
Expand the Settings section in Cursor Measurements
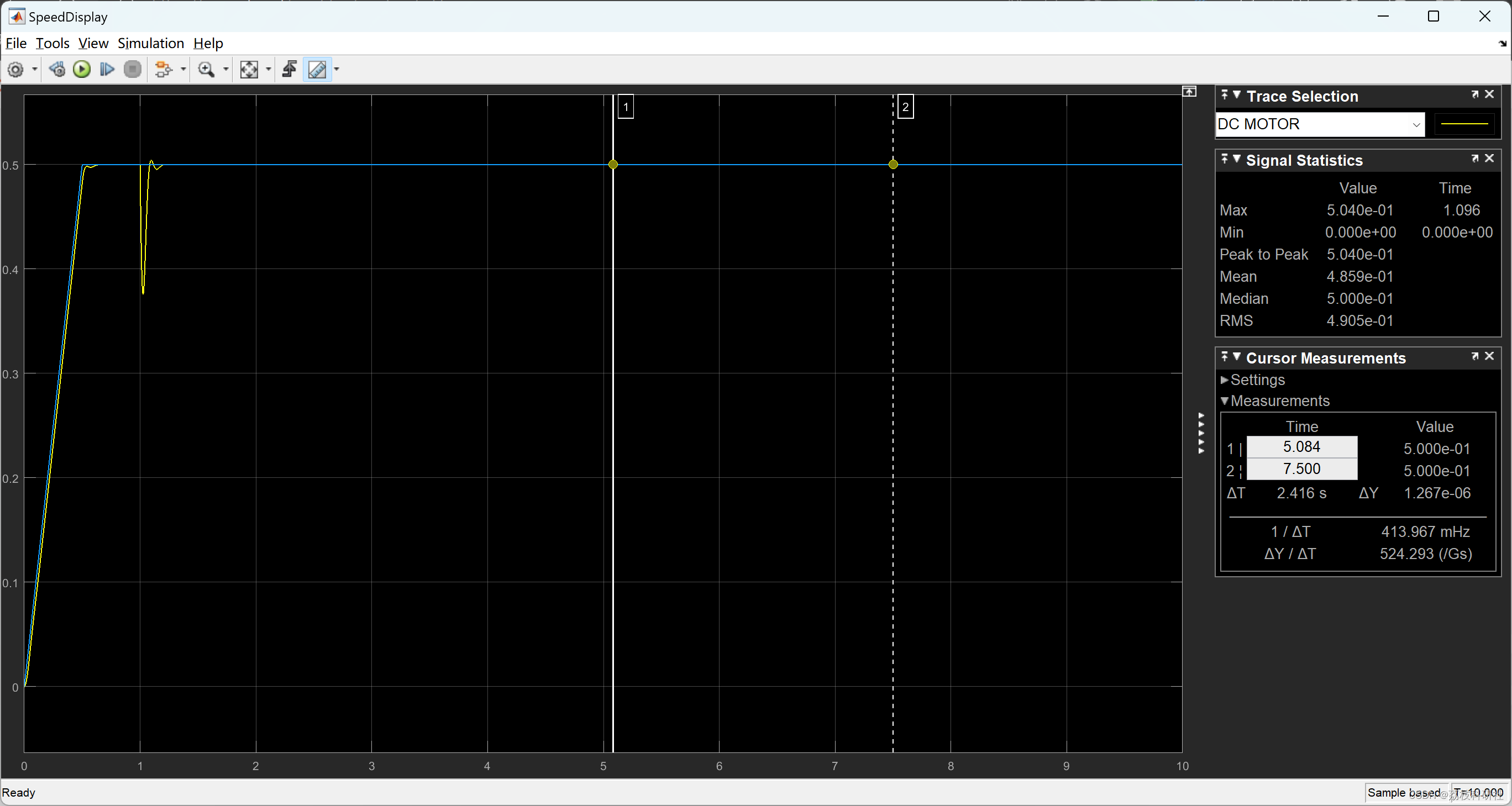click(x=1226, y=380)
